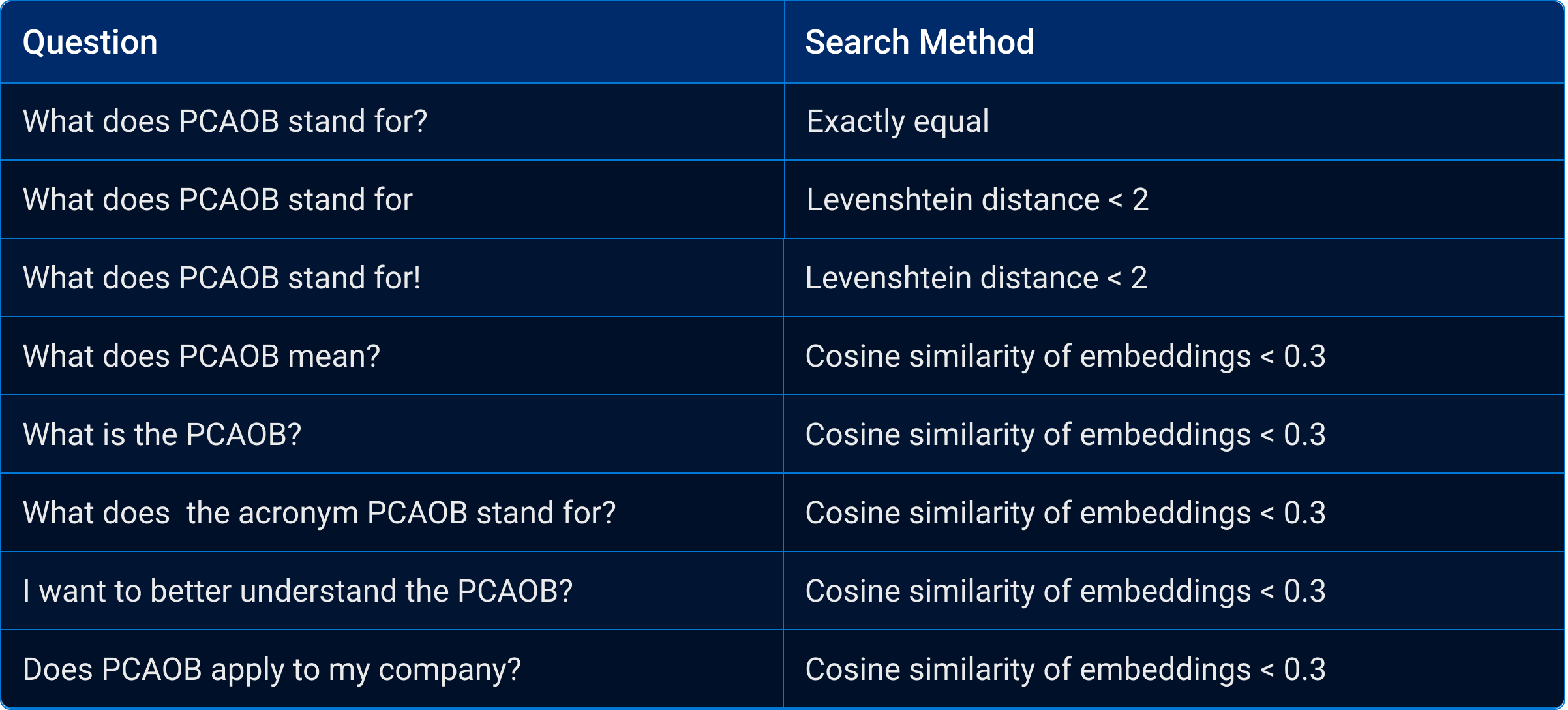Click the question 'What does PCAOB stand for' without punctuation
This screenshot has height=710, width=1568.
click(393, 200)
